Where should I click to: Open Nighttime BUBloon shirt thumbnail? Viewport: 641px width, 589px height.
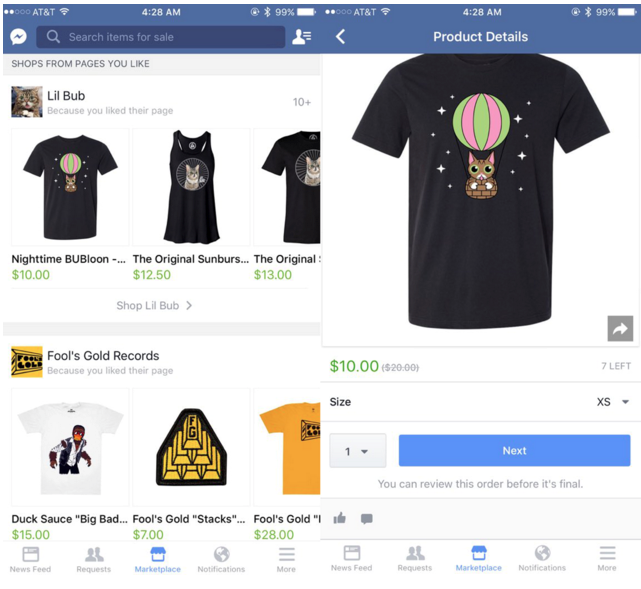pyautogui.click(x=70, y=187)
